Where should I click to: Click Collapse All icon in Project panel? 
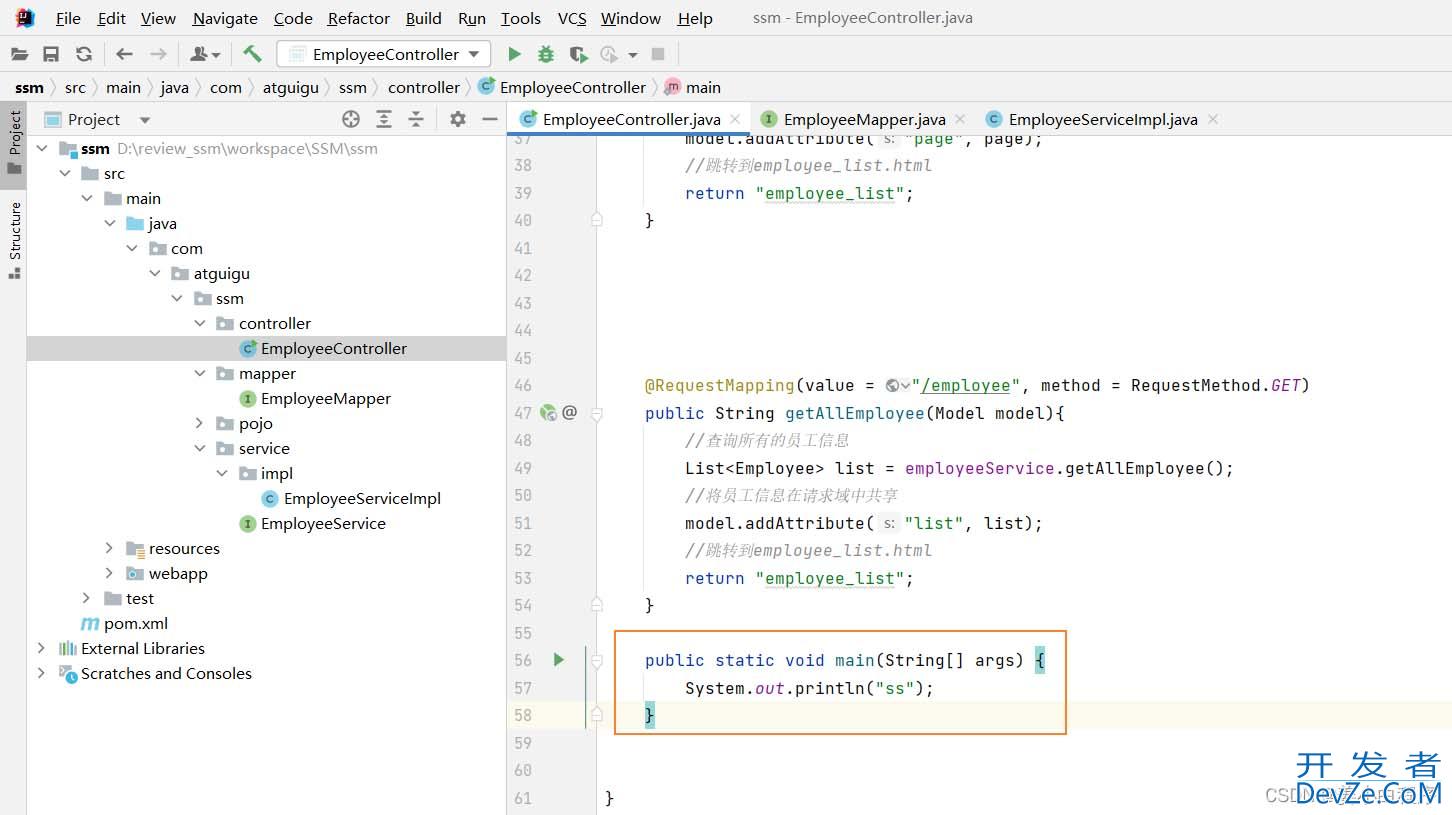click(416, 119)
